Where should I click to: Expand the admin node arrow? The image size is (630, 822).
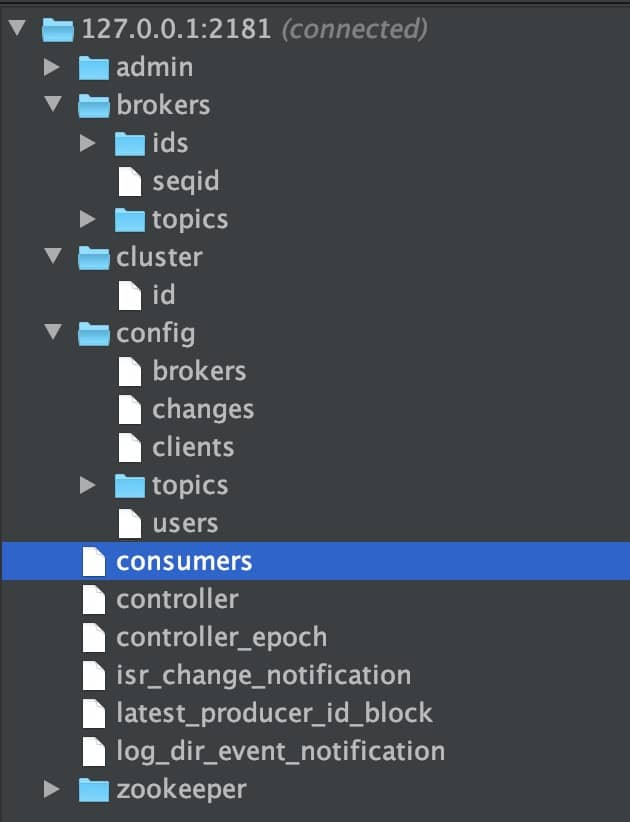(51, 67)
